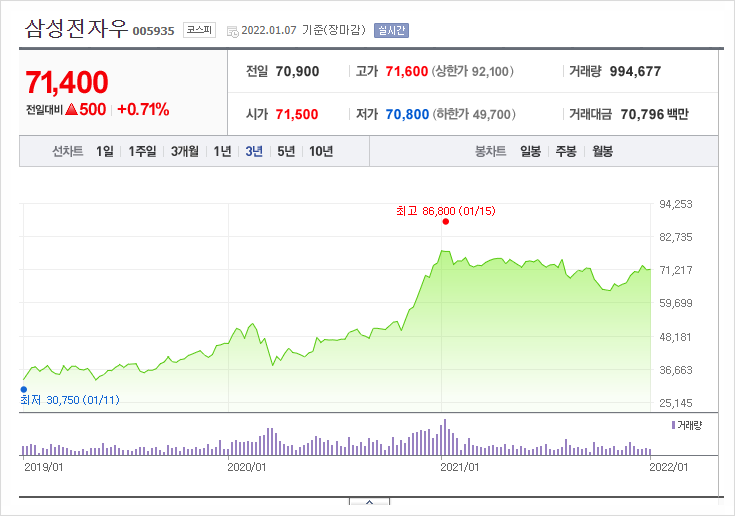This screenshot has height=516, width=735.
Task: Switch chart to 1년 range
Action: pos(222,151)
